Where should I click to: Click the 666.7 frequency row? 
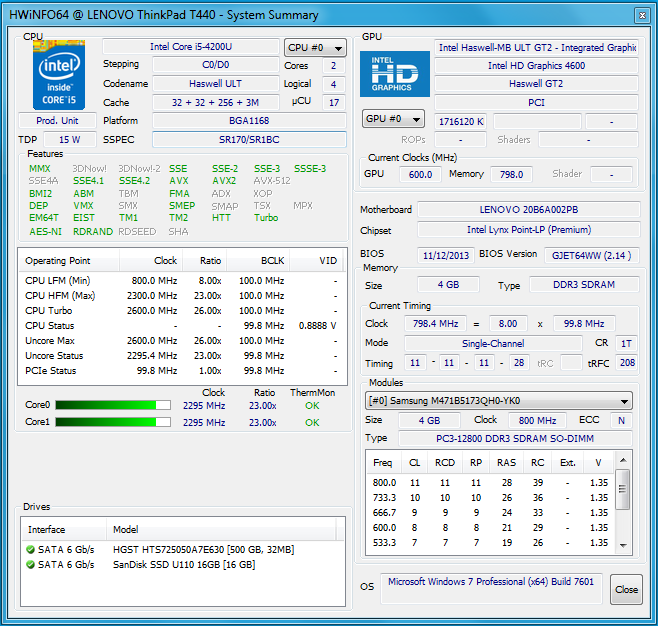click(x=491, y=513)
